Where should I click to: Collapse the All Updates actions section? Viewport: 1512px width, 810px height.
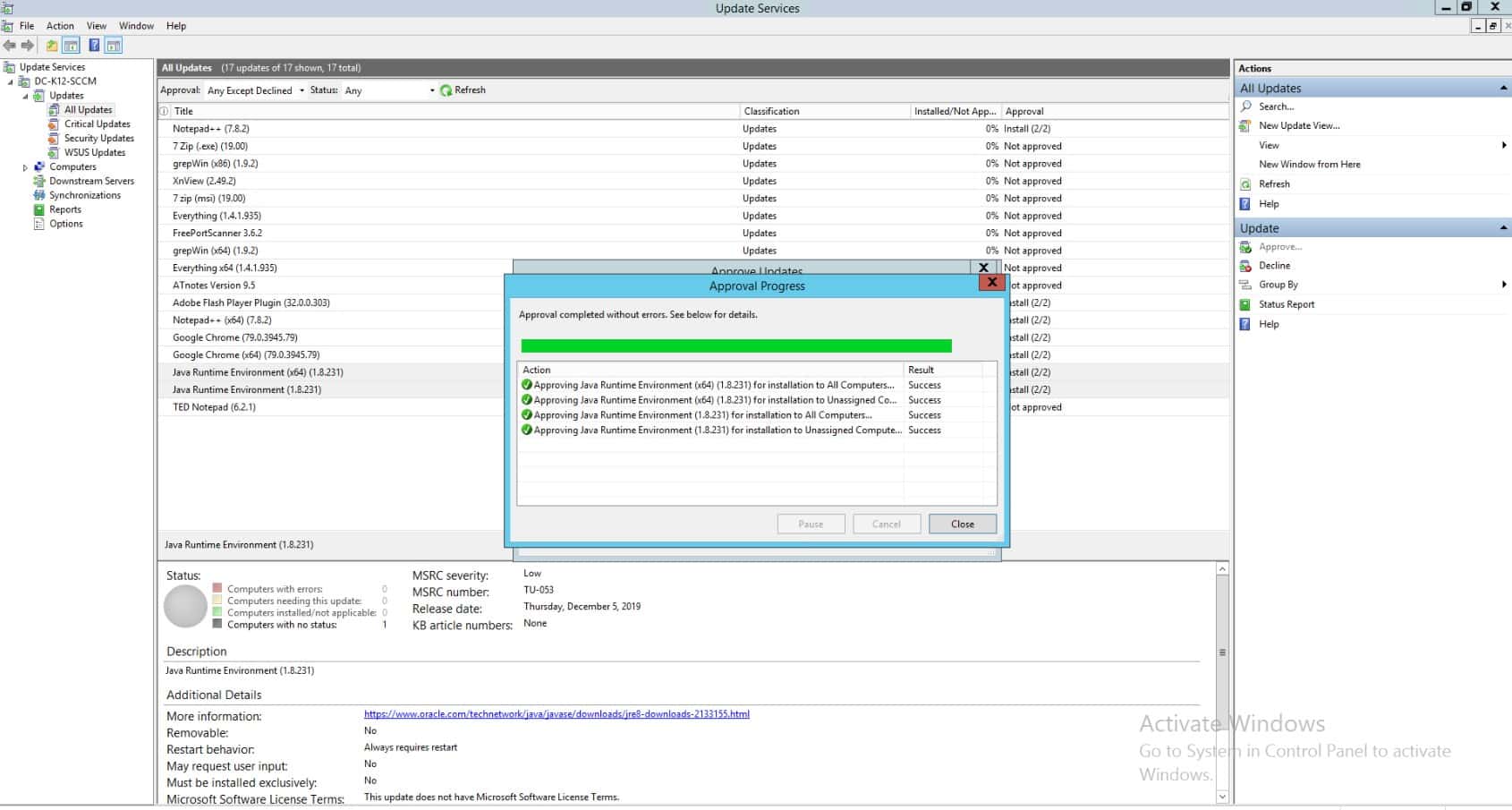[x=1501, y=88]
